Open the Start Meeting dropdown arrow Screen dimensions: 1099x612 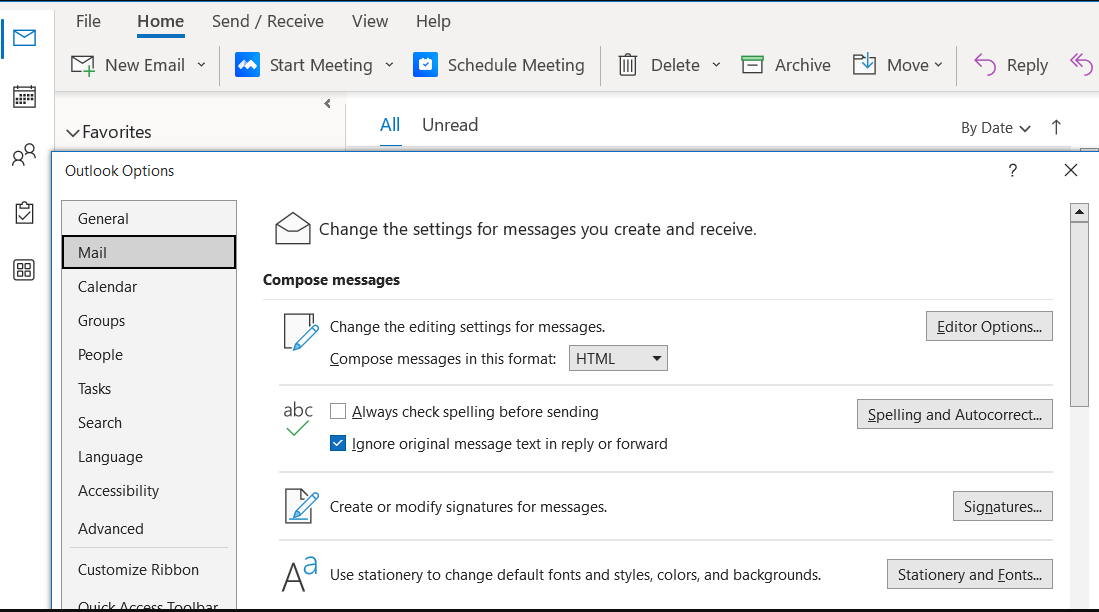(390, 65)
